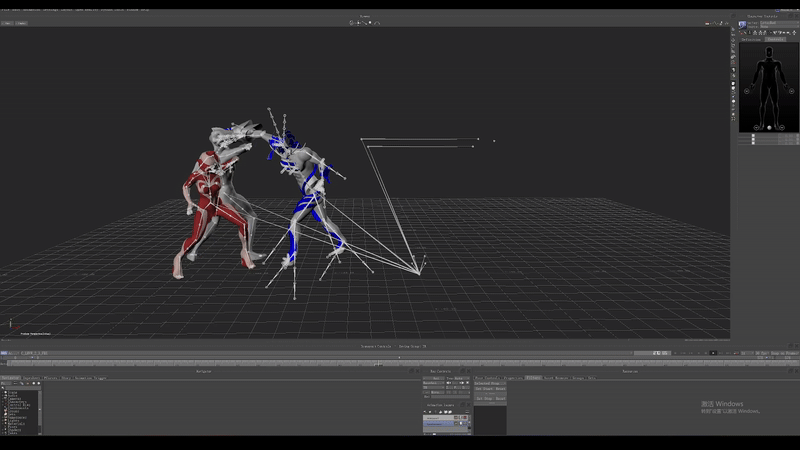The height and width of the screenshot is (450, 800).
Task: Select the Navigator tab
Action: click(10, 378)
